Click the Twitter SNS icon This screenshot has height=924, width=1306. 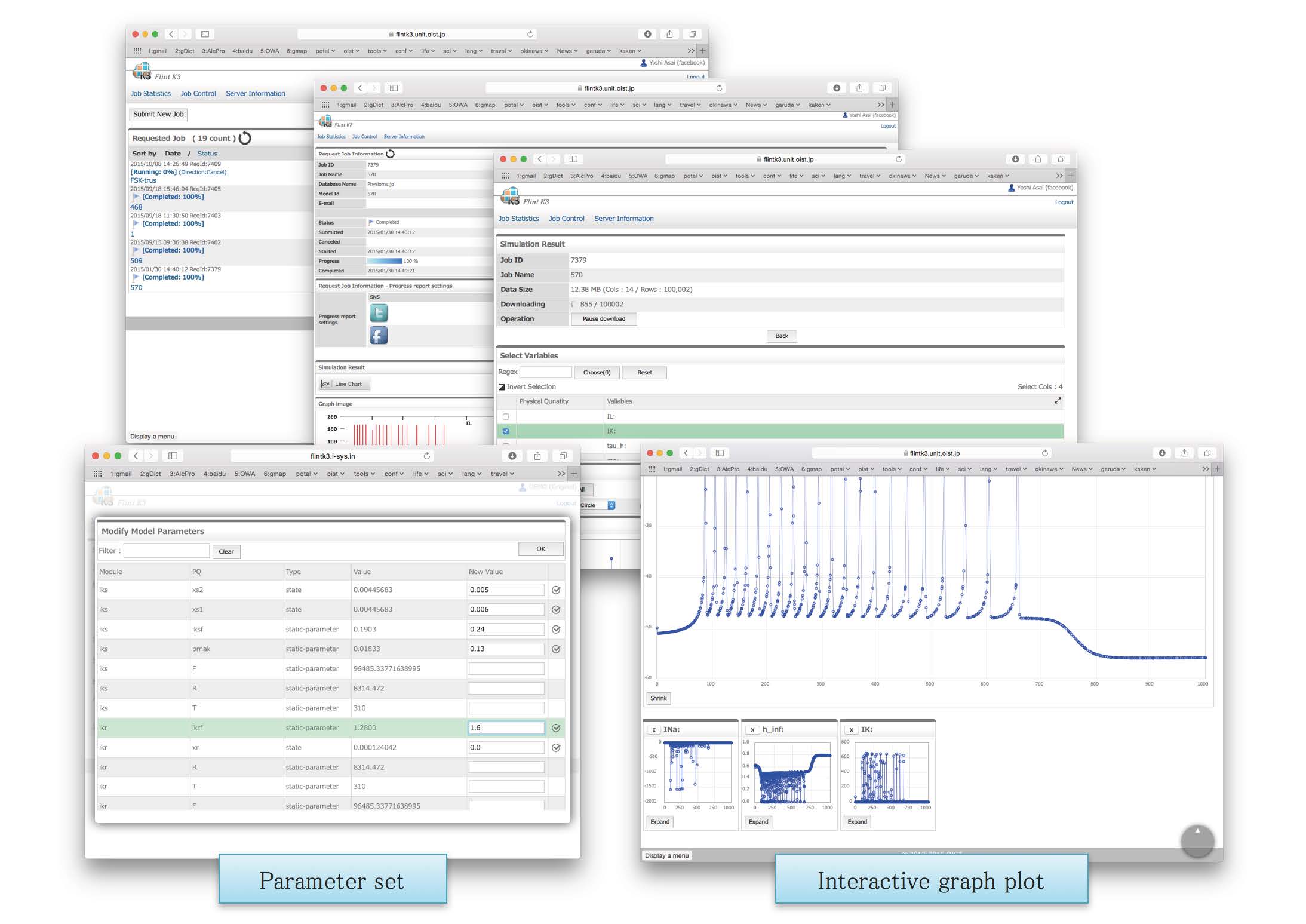379,313
